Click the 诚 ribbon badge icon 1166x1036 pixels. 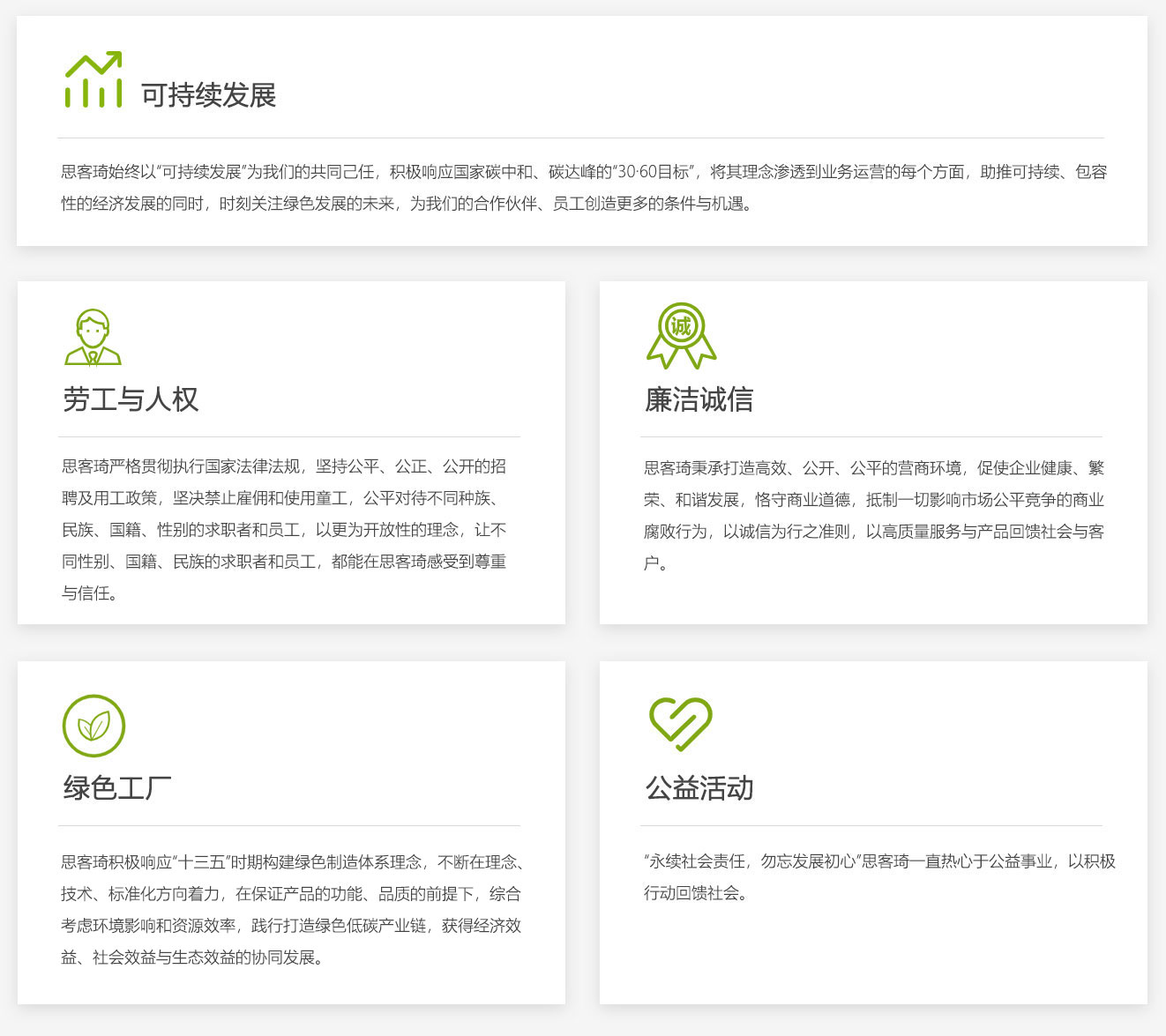tap(681, 336)
